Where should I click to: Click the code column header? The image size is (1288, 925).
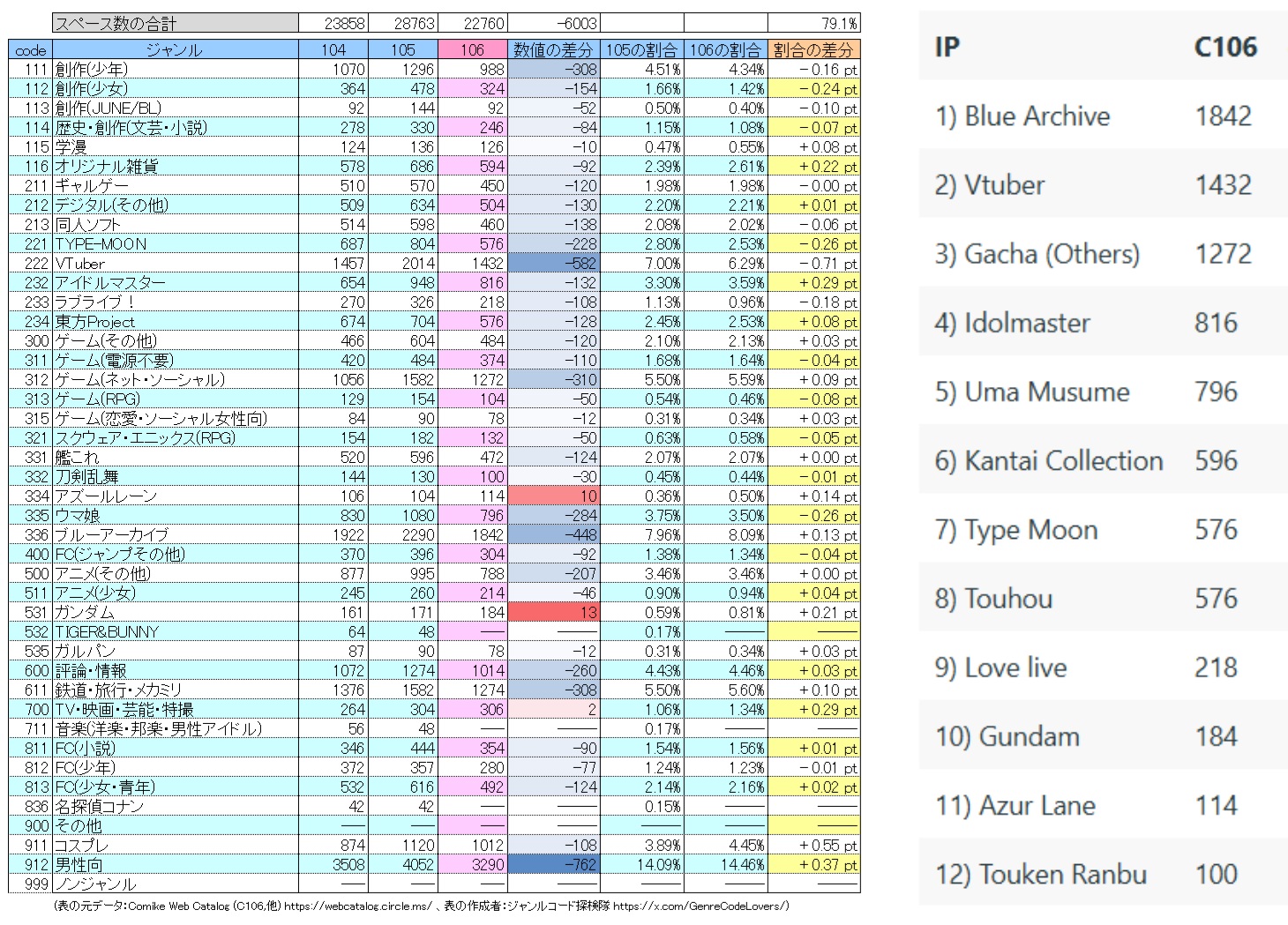[x=31, y=50]
